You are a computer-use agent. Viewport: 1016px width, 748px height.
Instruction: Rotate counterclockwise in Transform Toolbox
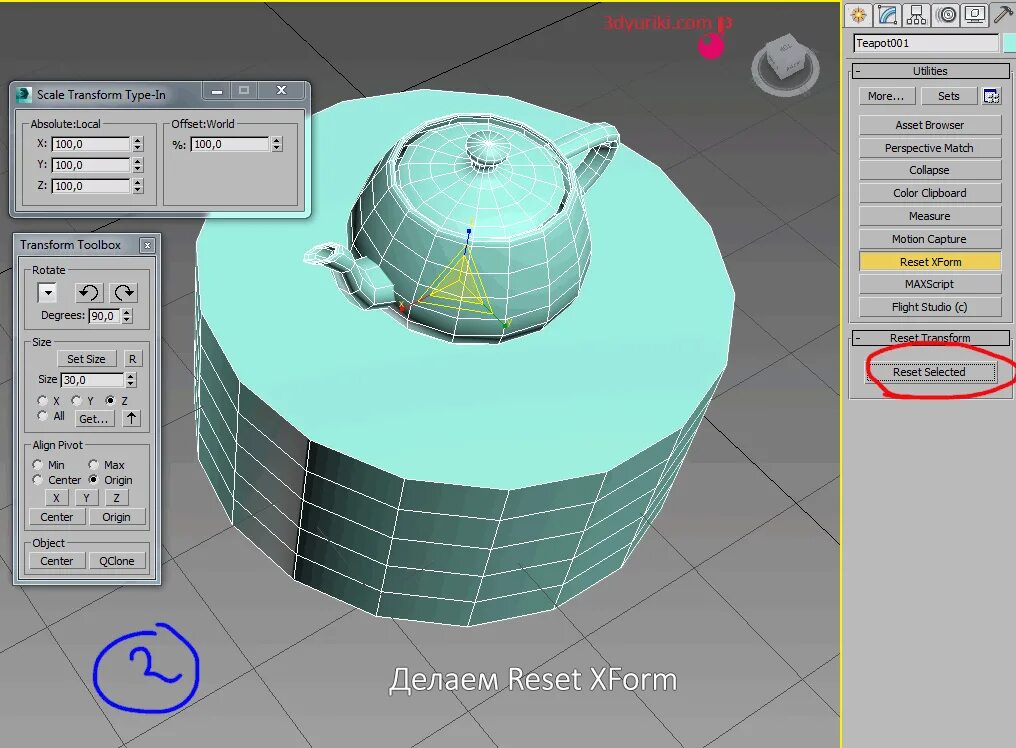click(89, 293)
